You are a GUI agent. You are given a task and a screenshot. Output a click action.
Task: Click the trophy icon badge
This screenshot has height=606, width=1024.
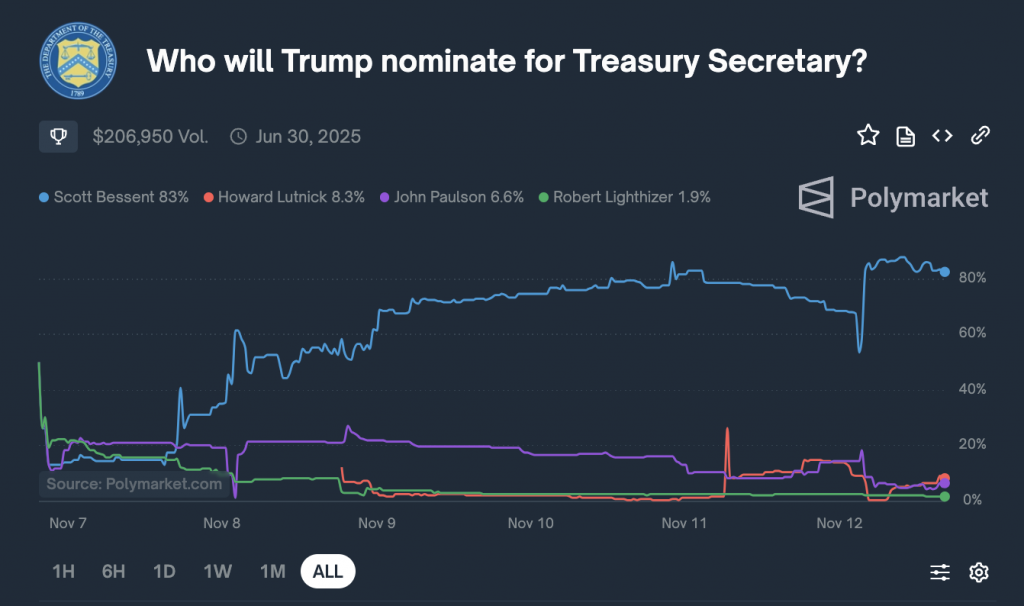point(58,136)
